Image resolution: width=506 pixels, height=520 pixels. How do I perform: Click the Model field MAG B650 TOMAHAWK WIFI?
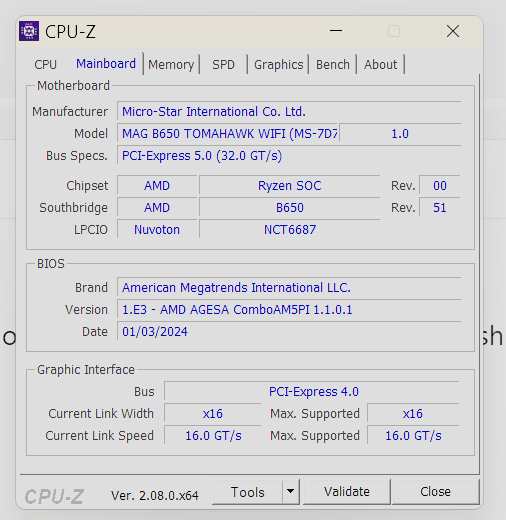(228, 133)
